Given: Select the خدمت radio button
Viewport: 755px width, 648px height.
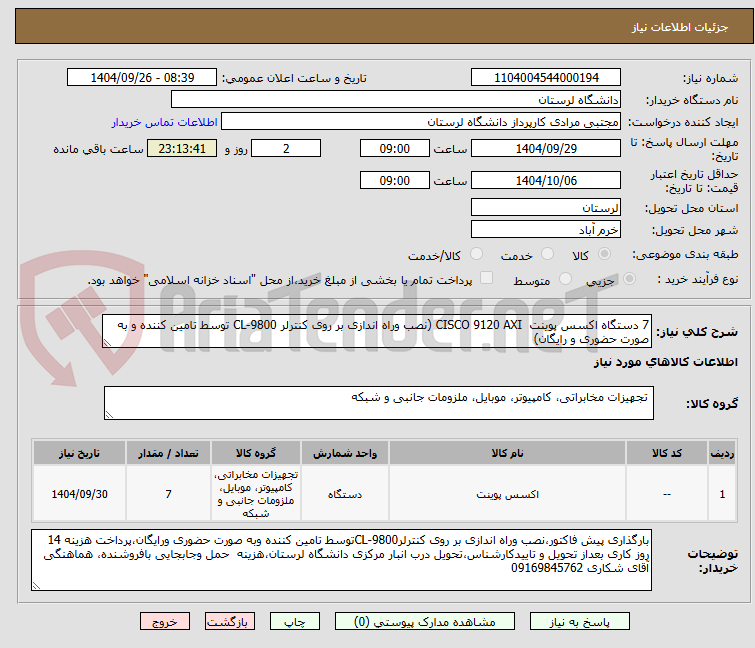Looking at the screenshot, I should click(x=547, y=254).
